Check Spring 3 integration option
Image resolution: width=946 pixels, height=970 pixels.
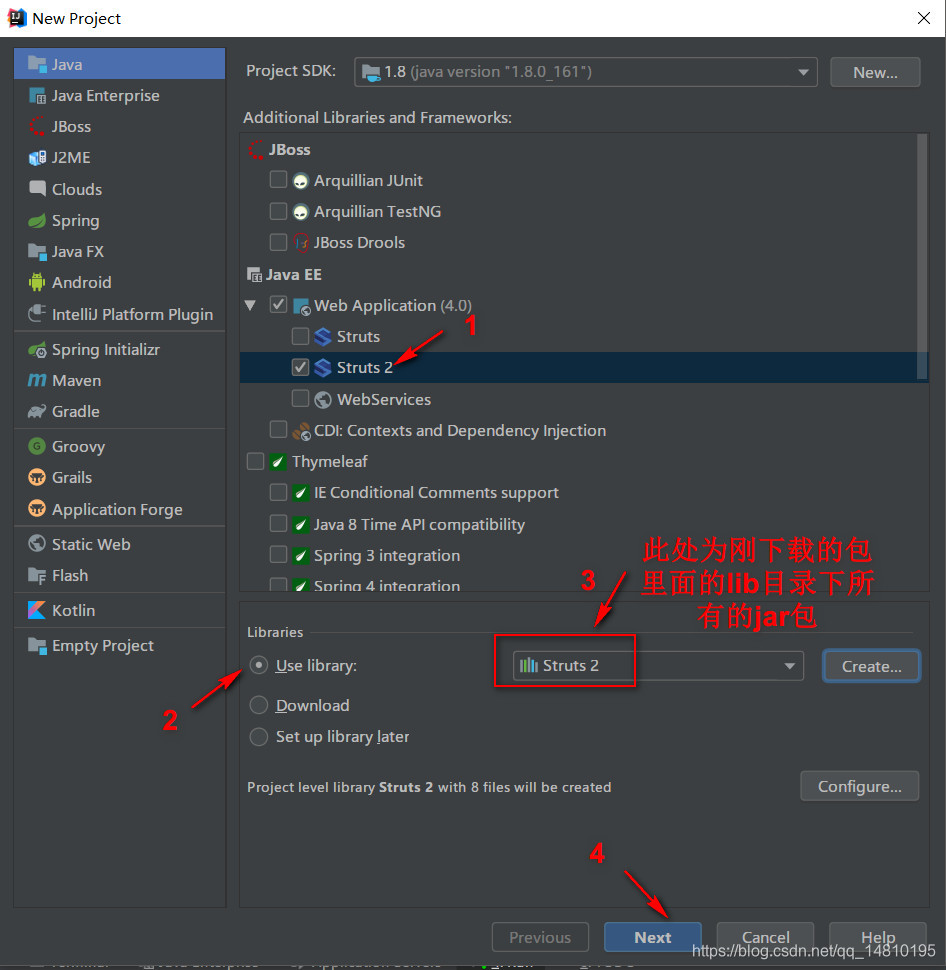tap(278, 554)
